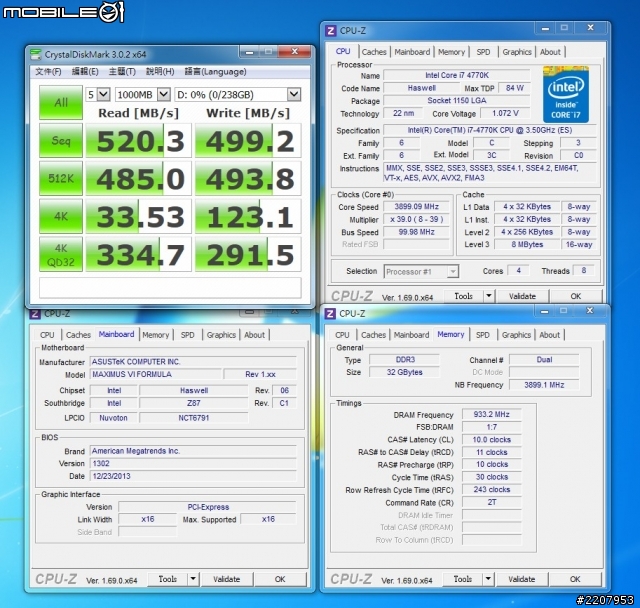Click Tools button in CPU window
The image size is (640, 608).
pos(464,296)
